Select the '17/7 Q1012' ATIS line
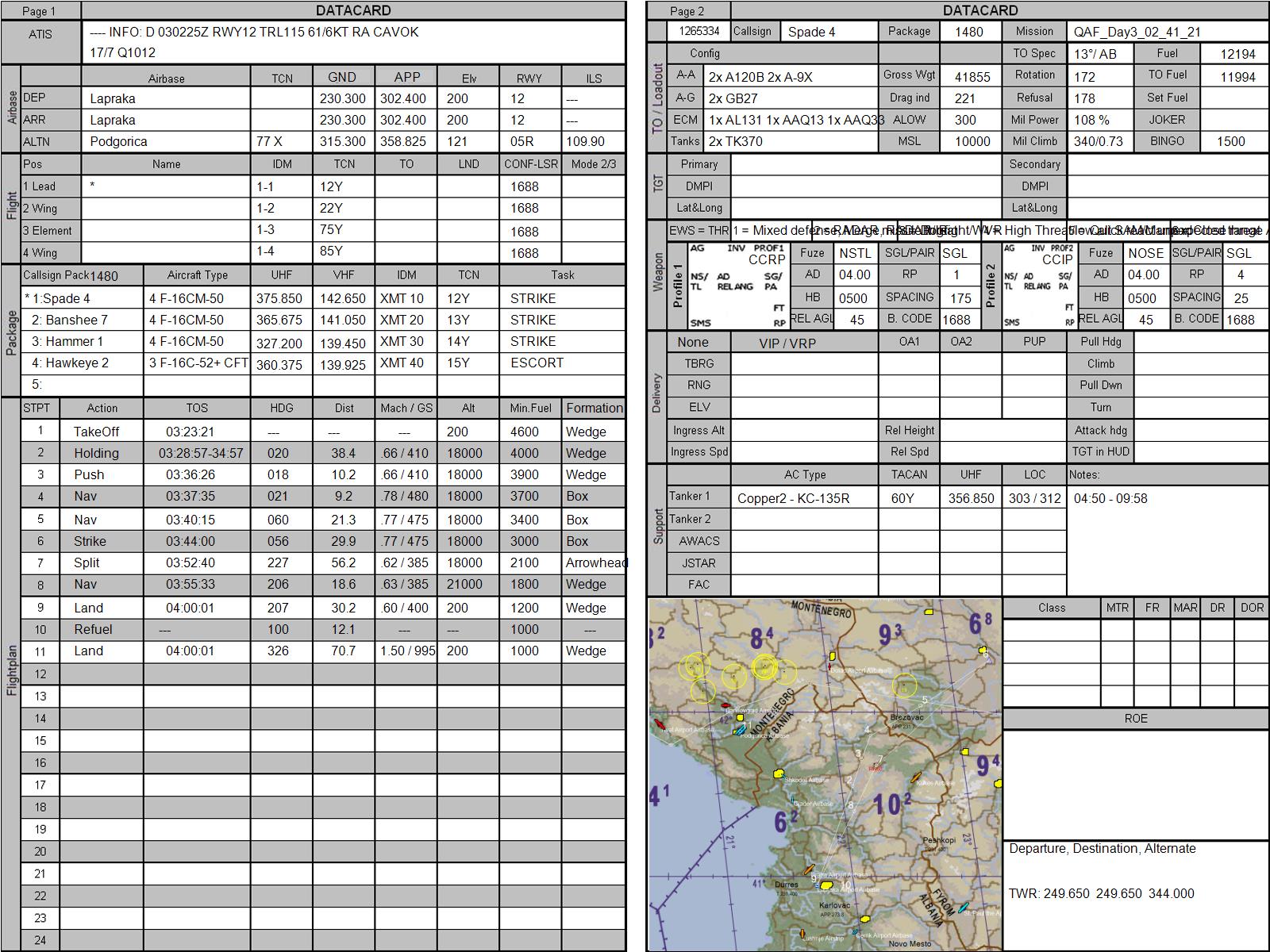Viewport: 1270px width, 952px height. coord(122,52)
